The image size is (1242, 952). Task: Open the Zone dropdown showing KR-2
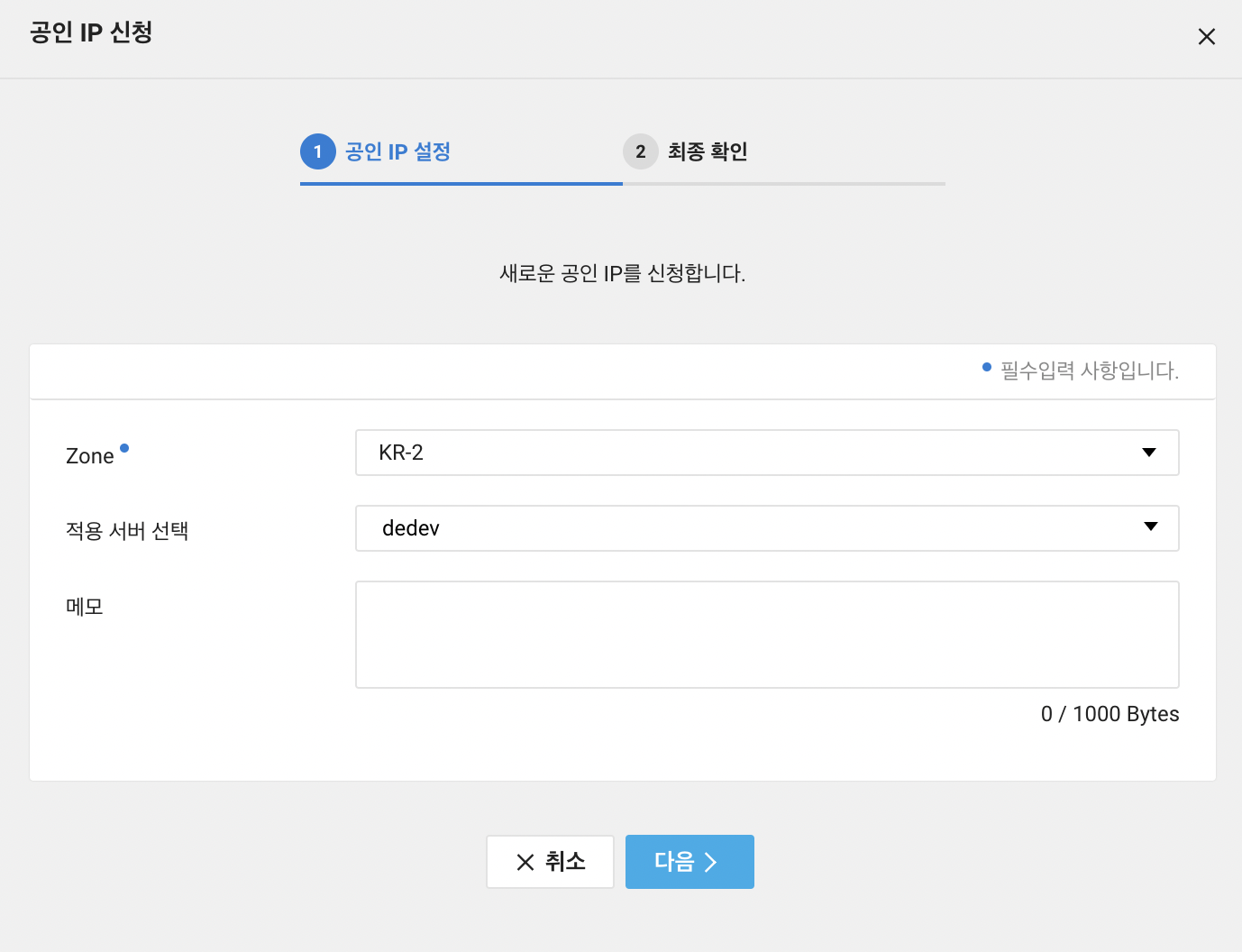[767, 453]
